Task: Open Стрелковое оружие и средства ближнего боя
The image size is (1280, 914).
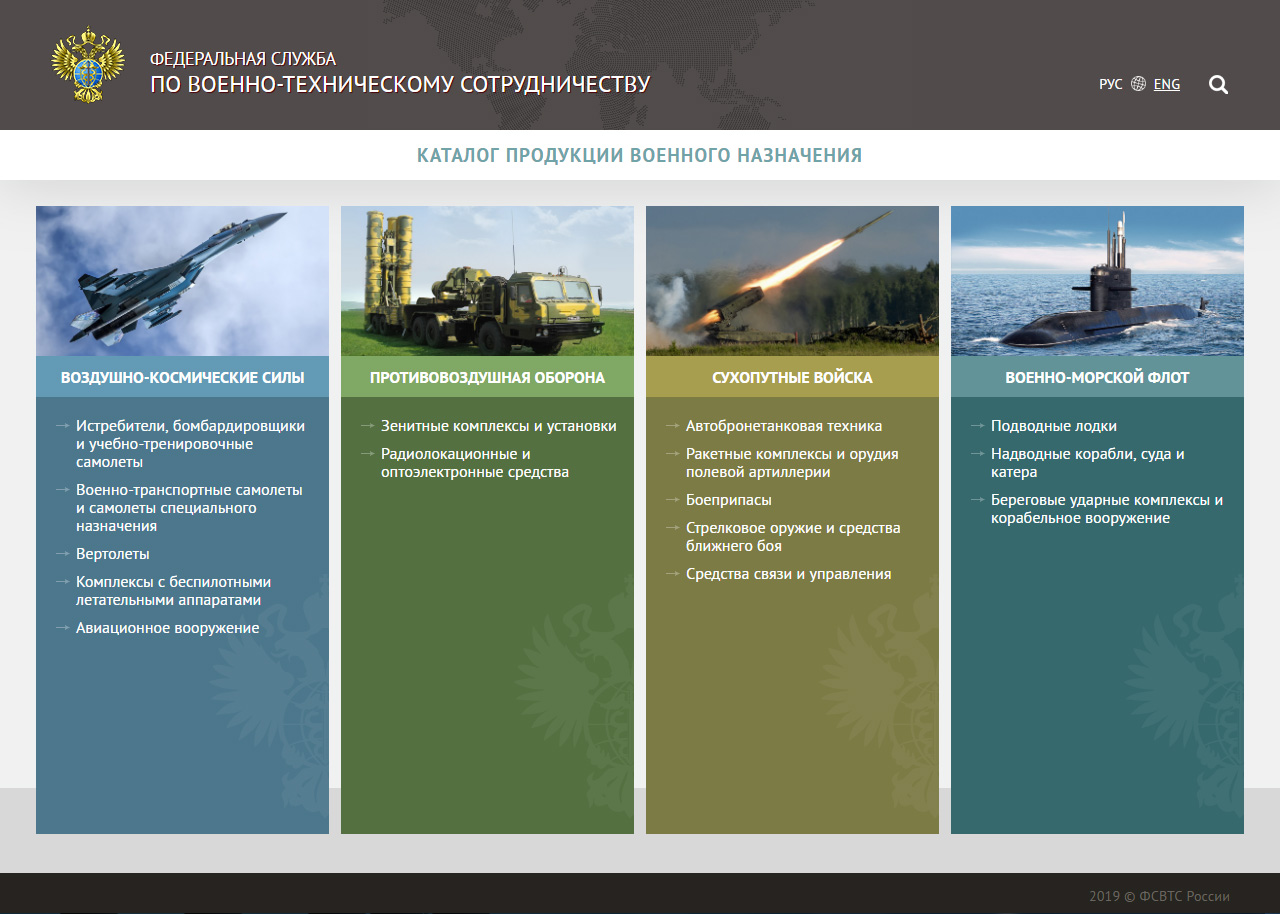Action: (x=793, y=537)
